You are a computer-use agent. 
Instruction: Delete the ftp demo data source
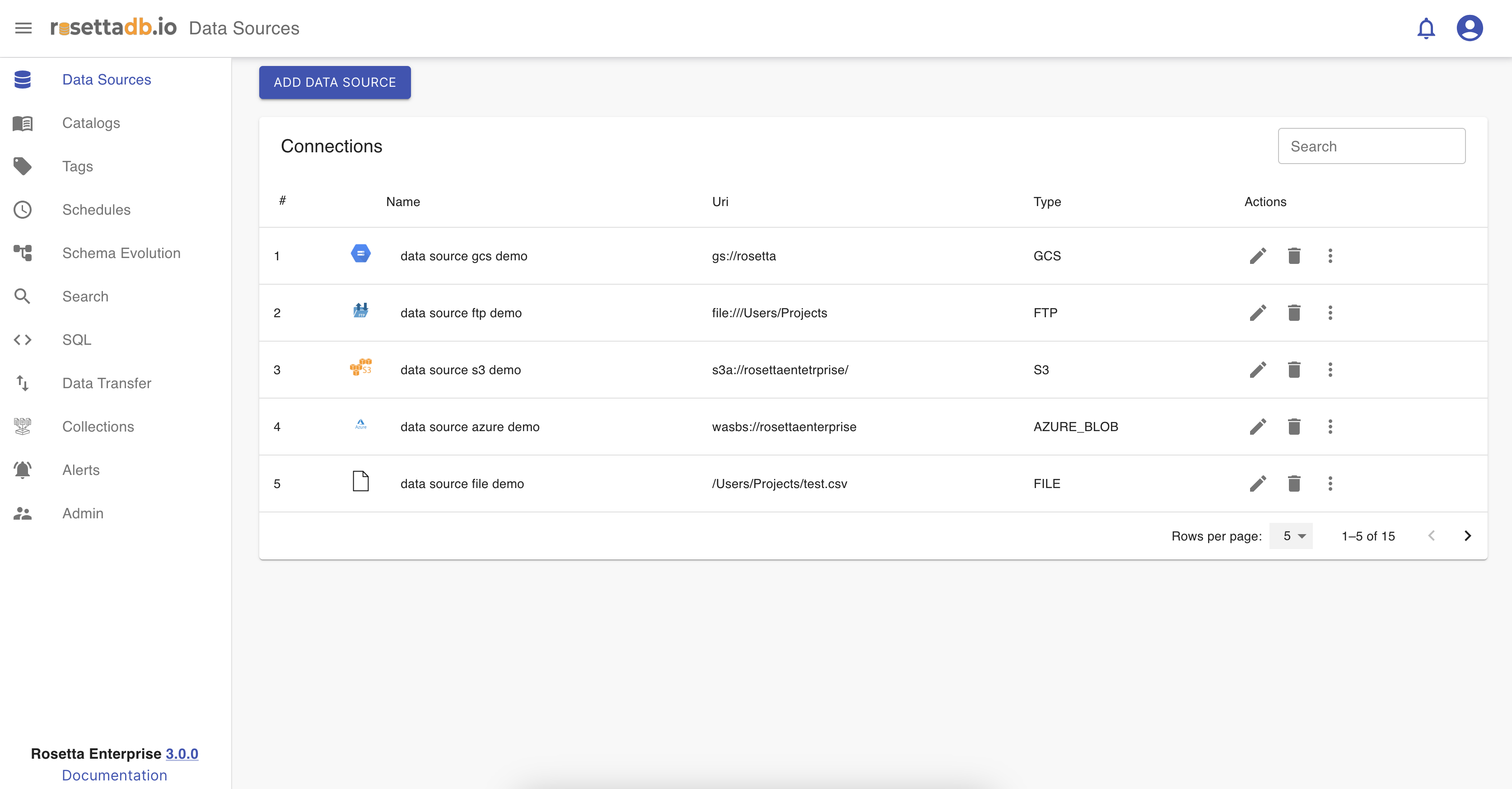point(1294,313)
